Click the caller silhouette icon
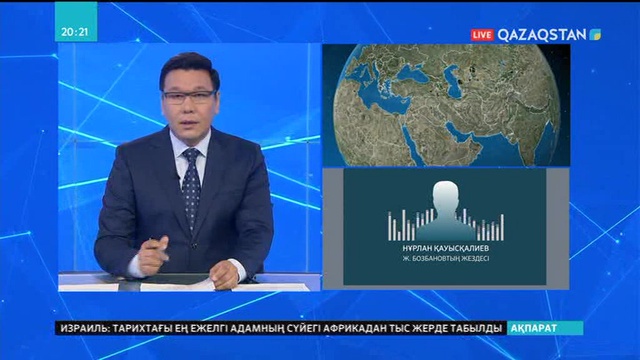Screen dimensions: 640x360 (446, 211)
